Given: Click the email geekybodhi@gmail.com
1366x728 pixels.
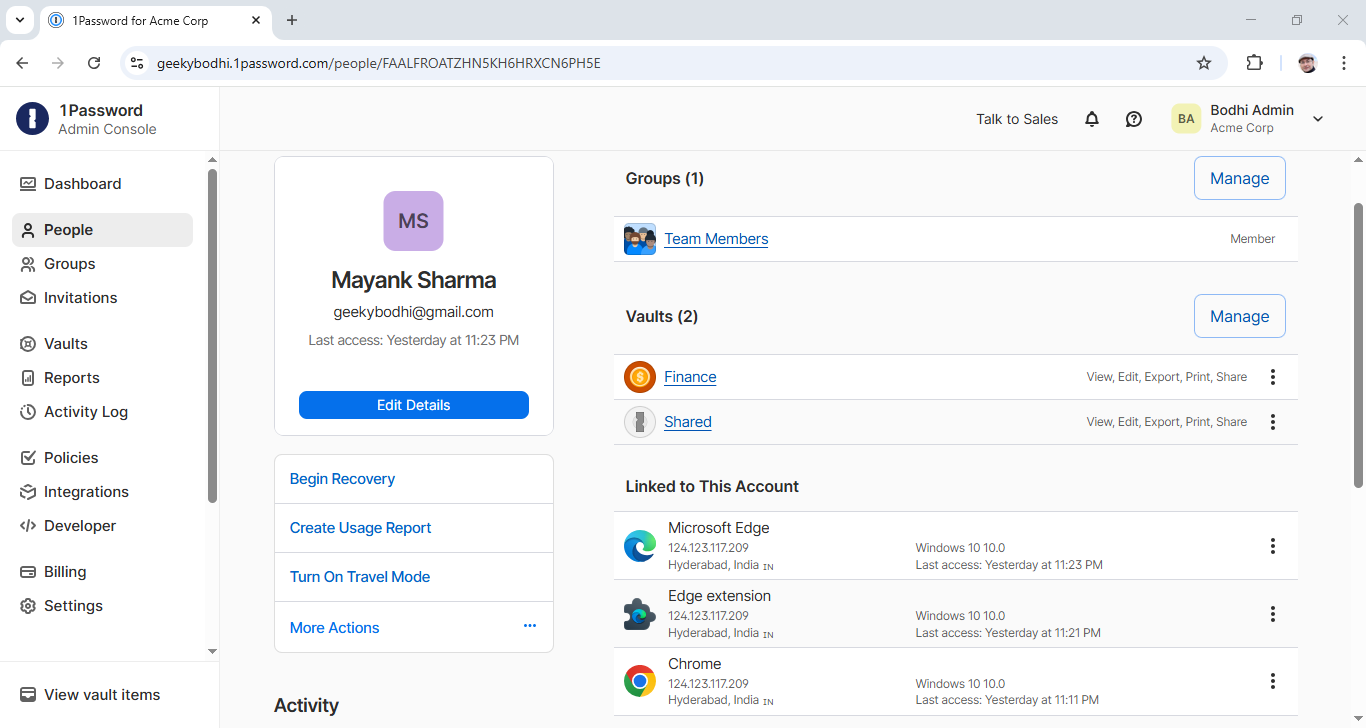Looking at the screenshot, I should [x=413, y=312].
